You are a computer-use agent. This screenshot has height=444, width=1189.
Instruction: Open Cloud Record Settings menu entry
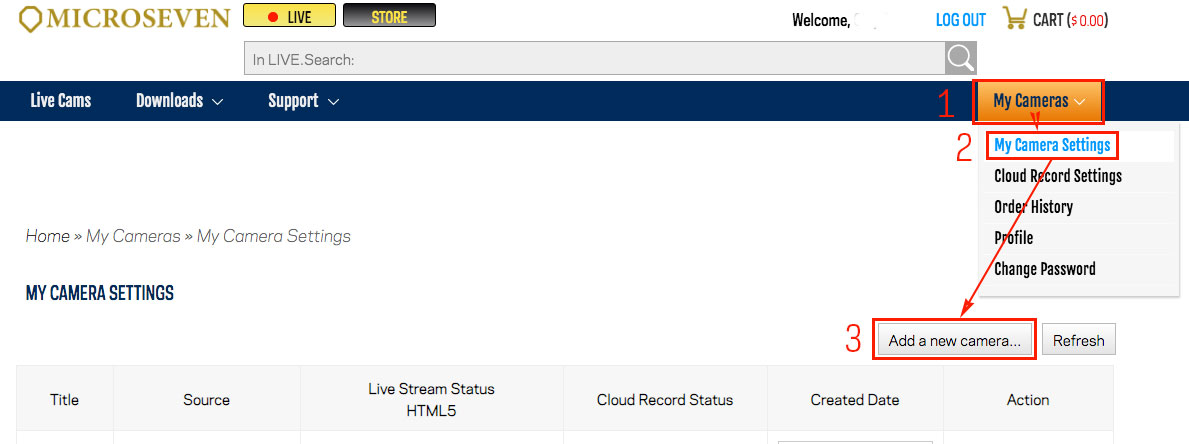pyautogui.click(x=1058, y=177)
